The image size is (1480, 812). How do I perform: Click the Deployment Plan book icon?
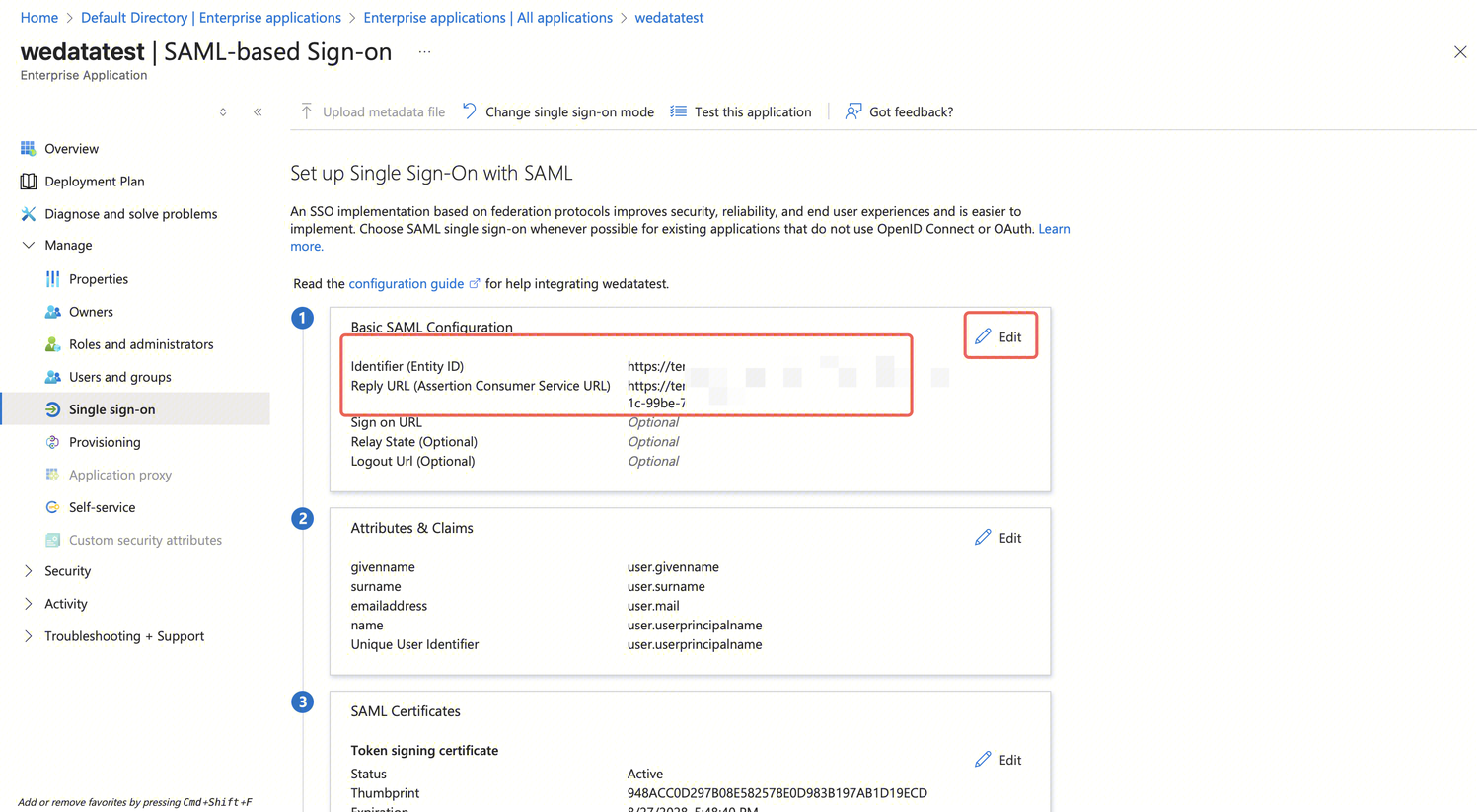[x=28, y=182]
